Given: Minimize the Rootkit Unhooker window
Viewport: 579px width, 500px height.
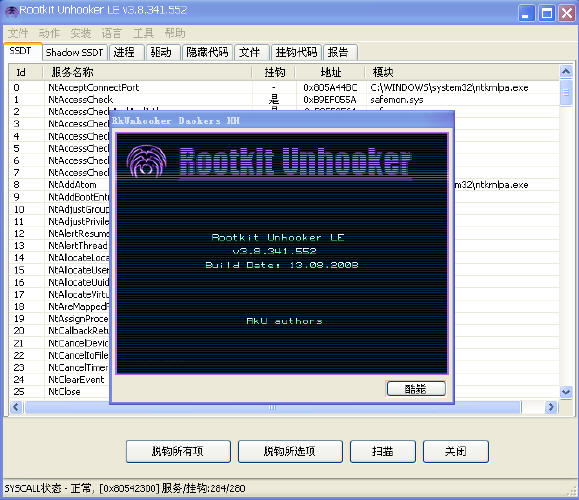Looking at the screenshot, I should click(x=527, y=14).
